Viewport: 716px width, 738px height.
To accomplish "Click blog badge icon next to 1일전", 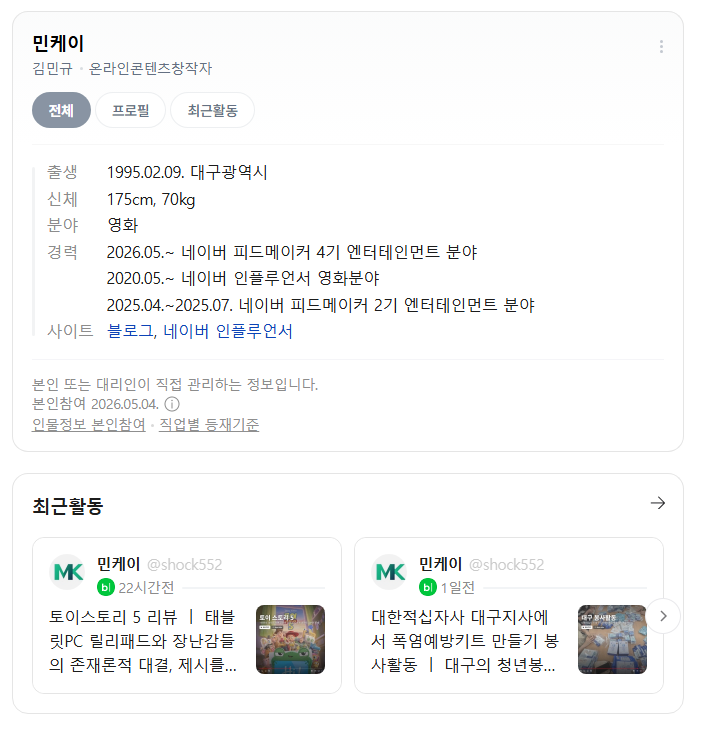I will tap(427, 587).
